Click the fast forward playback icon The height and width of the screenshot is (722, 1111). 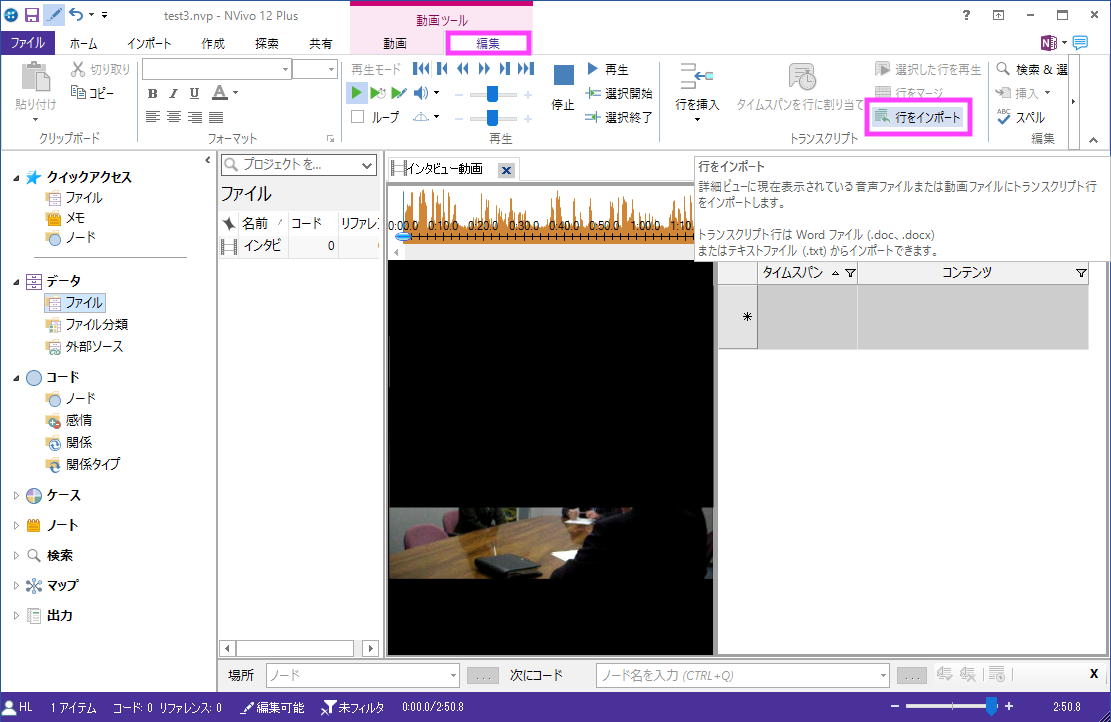pos(484,69)
